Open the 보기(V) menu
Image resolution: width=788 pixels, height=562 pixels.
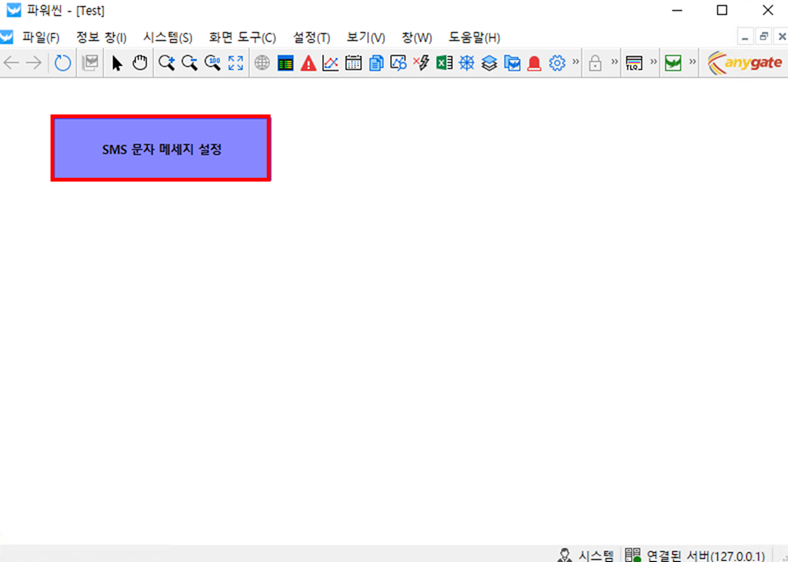click(366, 38)
